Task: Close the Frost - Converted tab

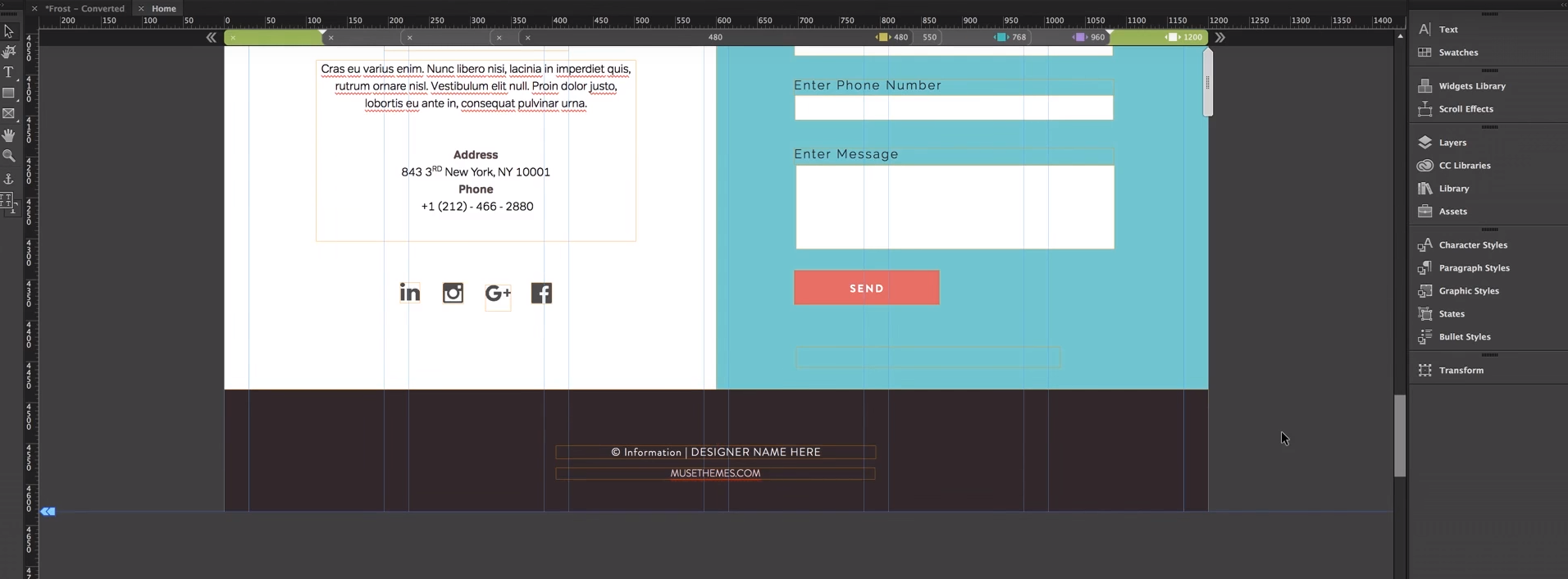Action: click(x=34, y=8)
